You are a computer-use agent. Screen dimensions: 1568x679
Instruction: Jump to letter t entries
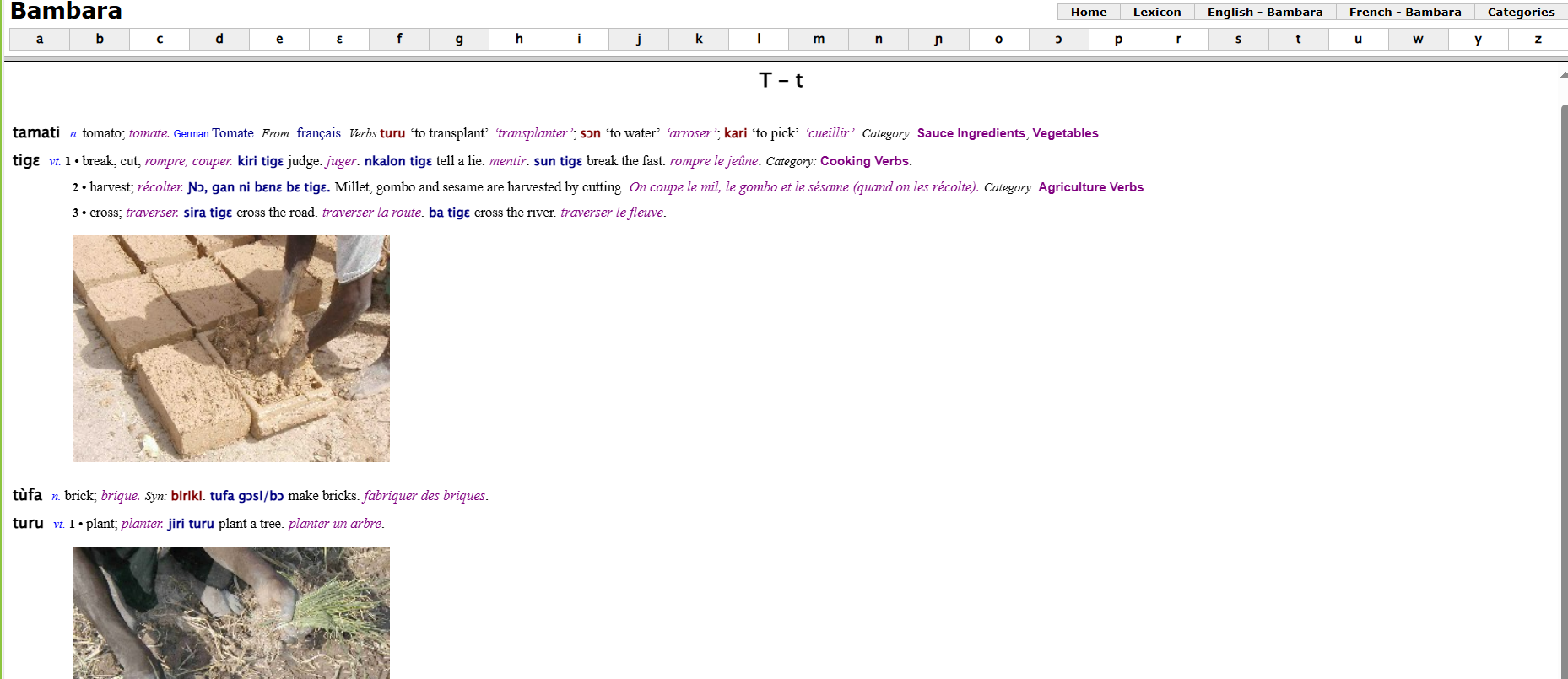pyautogui.click(x=1298, y=39)
